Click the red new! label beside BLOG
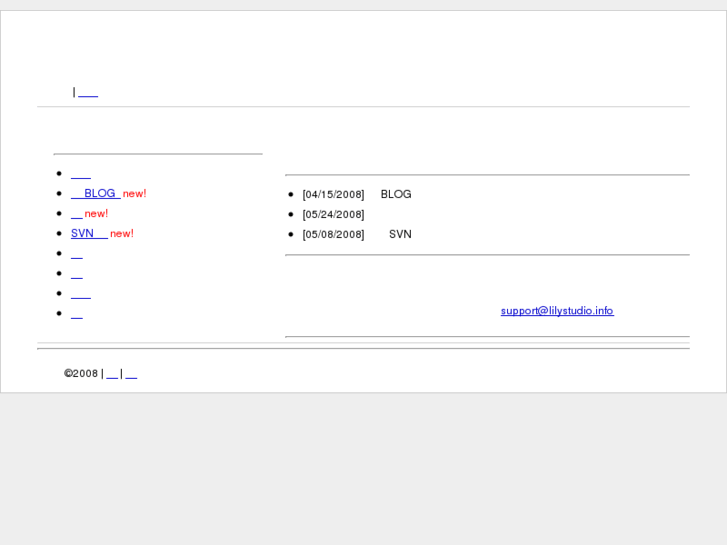 tap(135, 193)
